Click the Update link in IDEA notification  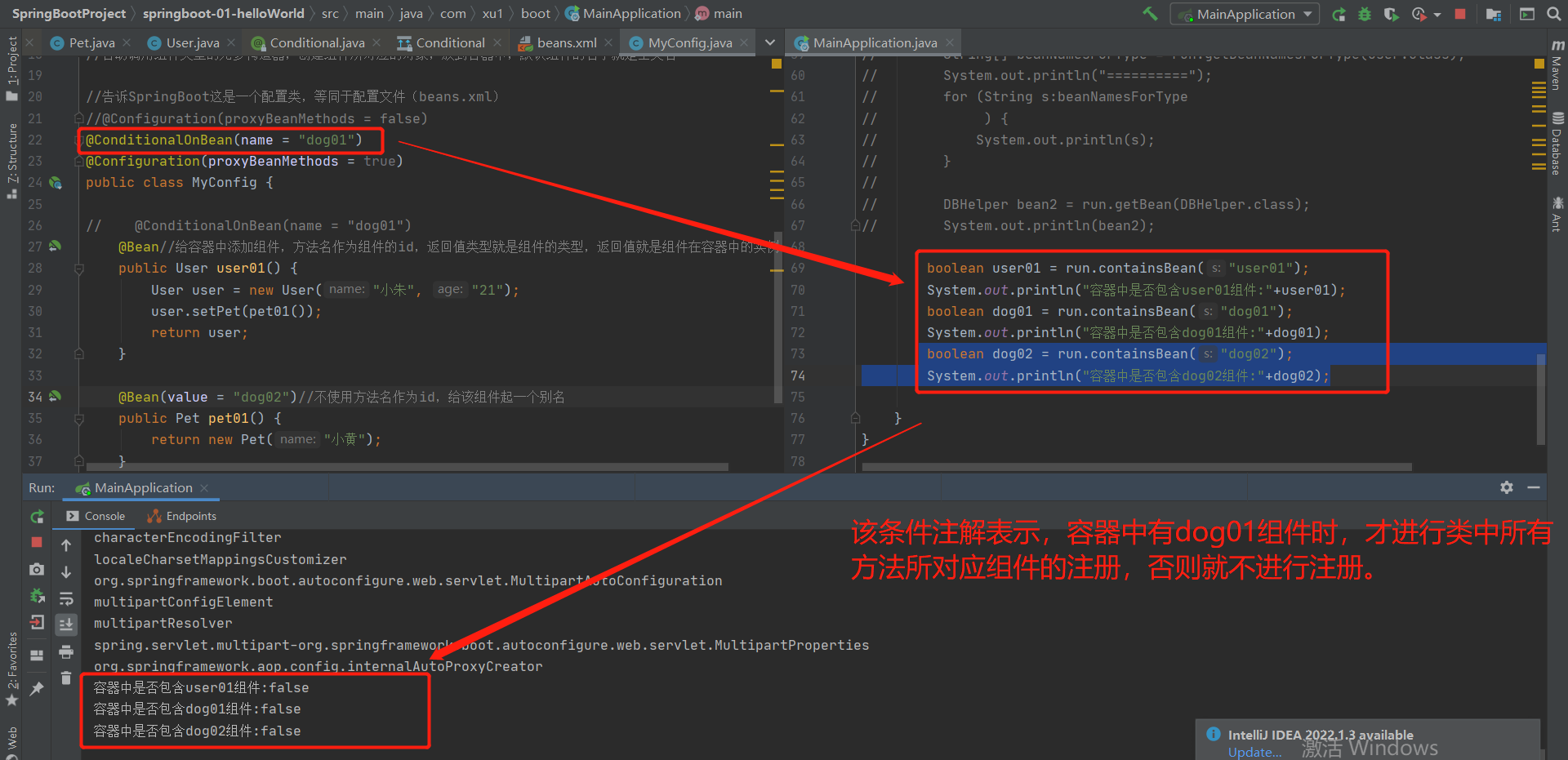click(x=1254, y=752)
